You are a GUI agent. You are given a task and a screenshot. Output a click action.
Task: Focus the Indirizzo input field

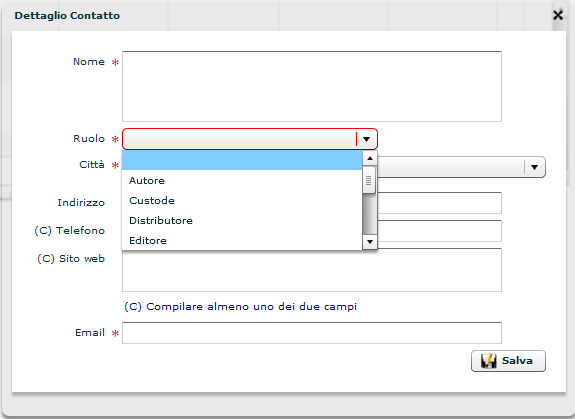439,203
